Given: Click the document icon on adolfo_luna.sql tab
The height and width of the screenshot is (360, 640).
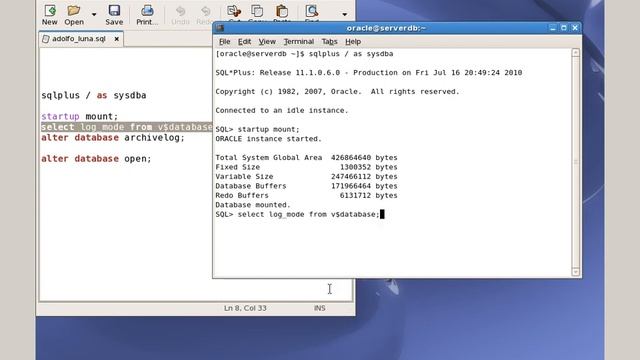Looking at the screenshot, I should pyautogui.click(x=46, y=39).
